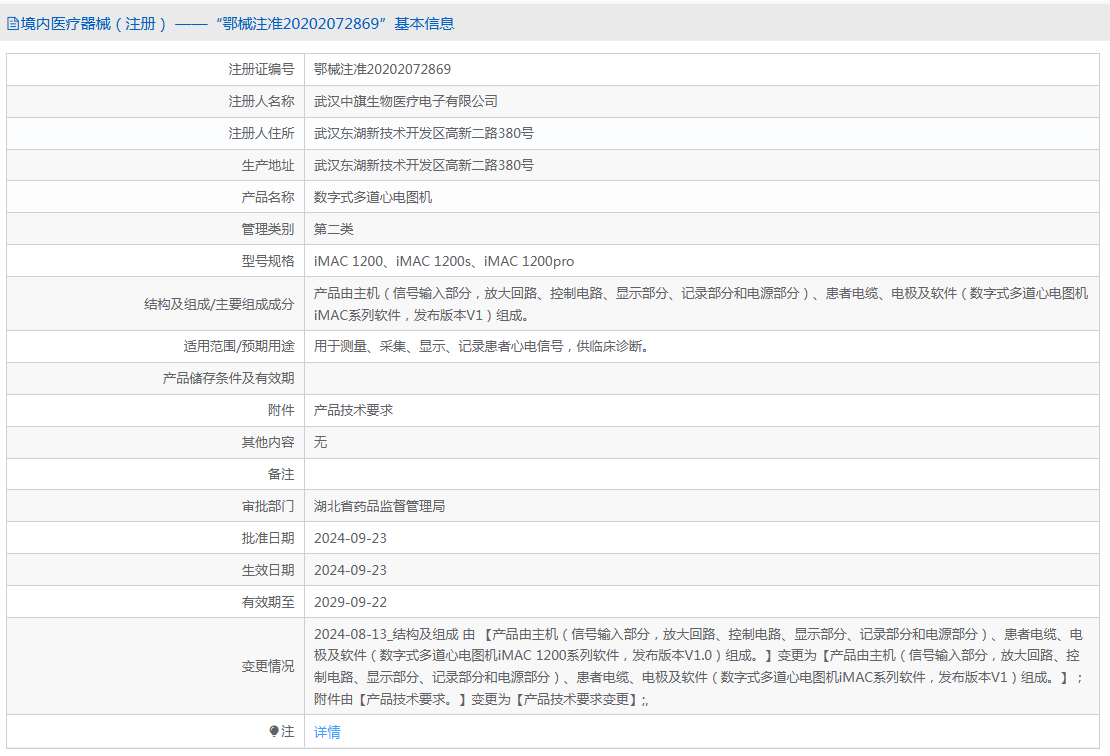This screenshot has width=1110, height=756.
Task: Open the 详情 link
Action: click(x=327, y=732)
